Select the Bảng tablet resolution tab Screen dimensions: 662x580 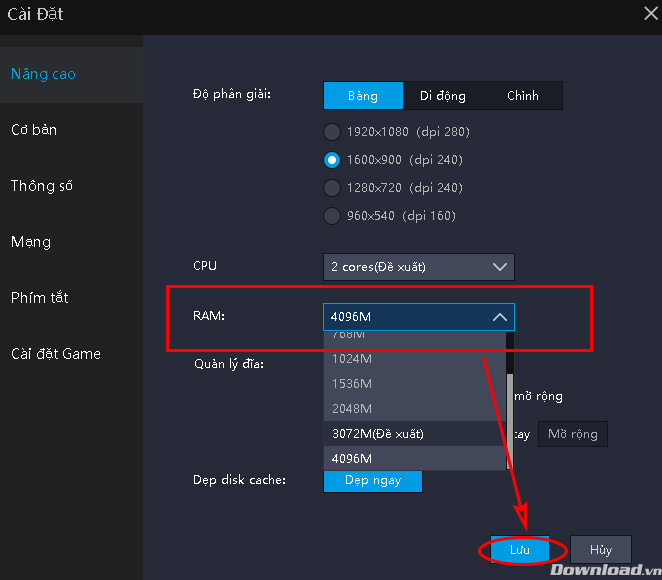tap(362, 96)
